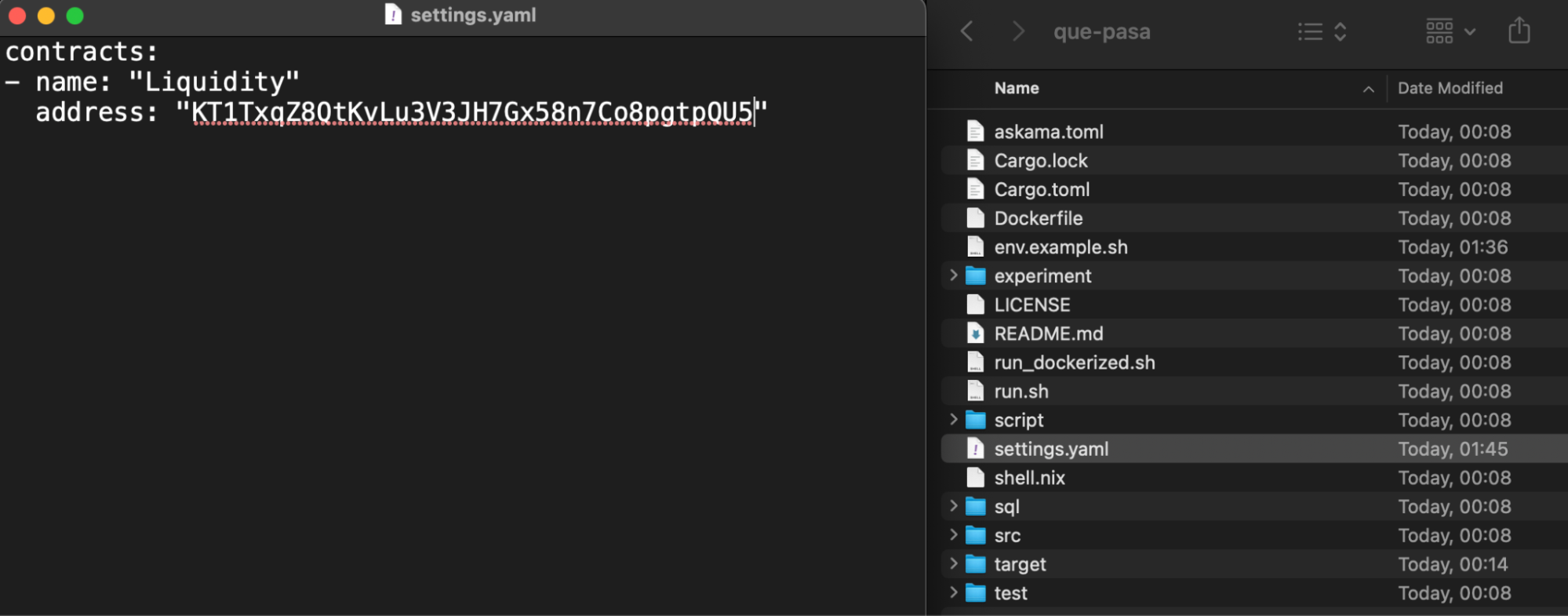Image resolution: width=1568 pixels, height=616 pixels.
Task: Sort files by Name column header
Action: [x=1017, y=88]
